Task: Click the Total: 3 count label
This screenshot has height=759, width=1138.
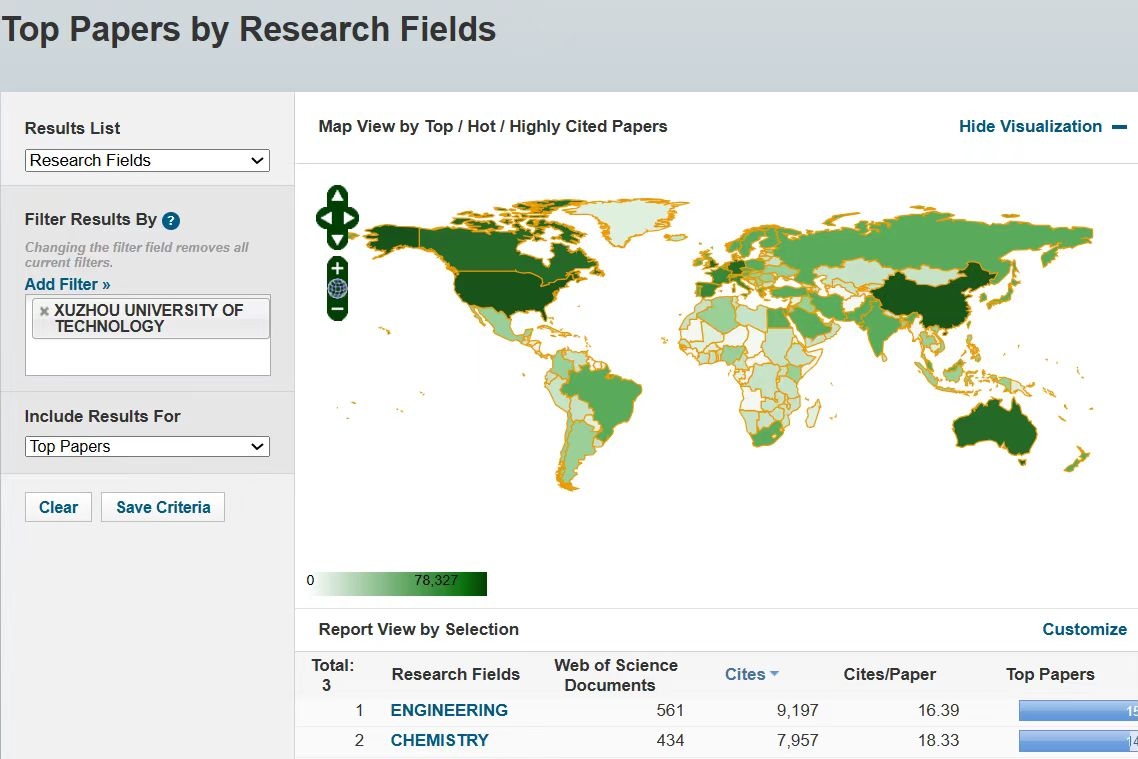Action: click(x=332, y=675)
